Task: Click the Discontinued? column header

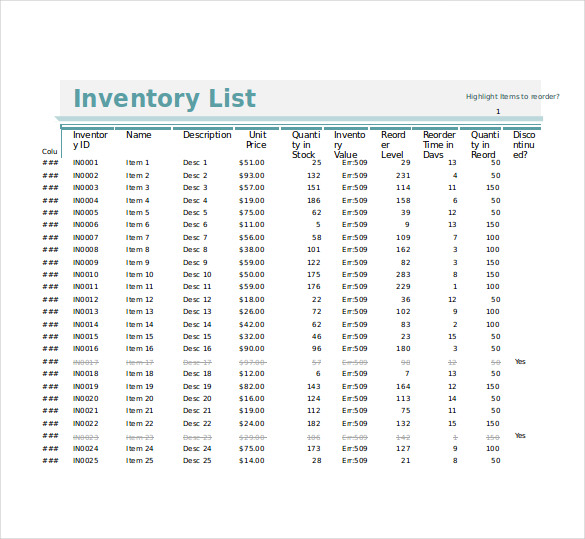Action: (x=524, y=145)
